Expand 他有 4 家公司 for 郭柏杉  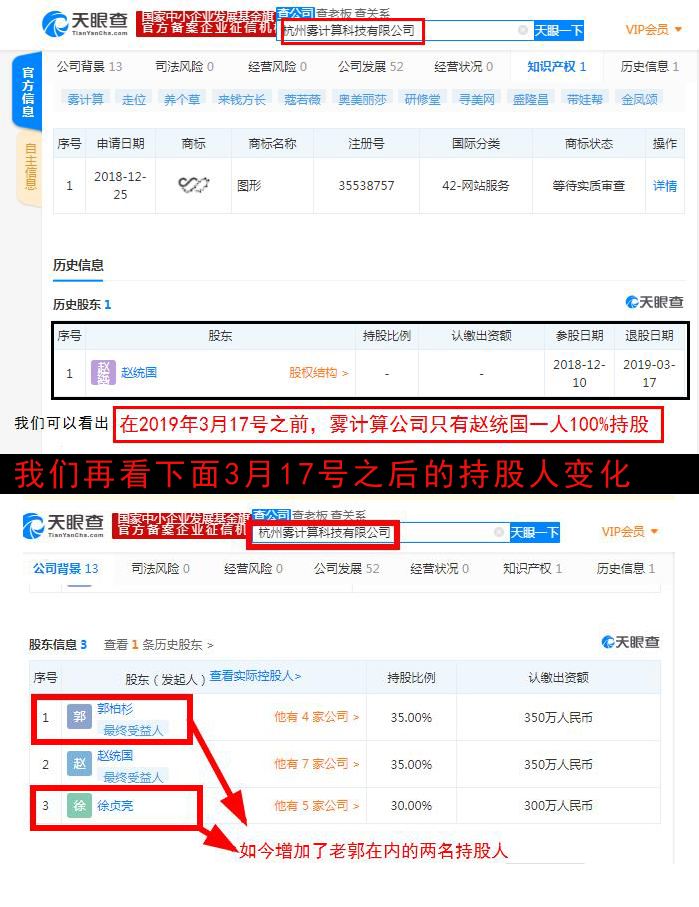click(x=317, y=717)
